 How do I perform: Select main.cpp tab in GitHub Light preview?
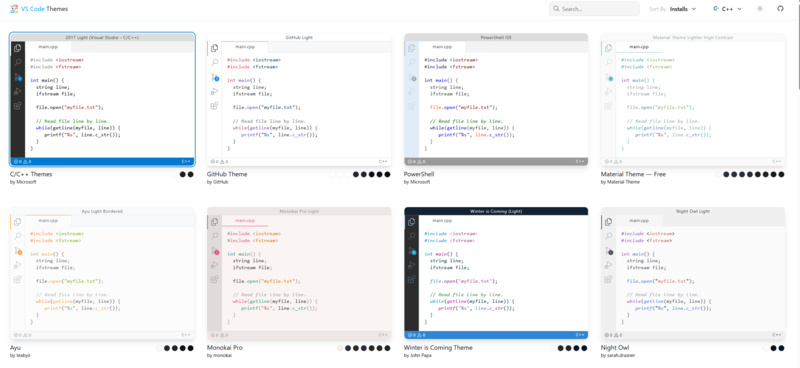coord(245,47)
